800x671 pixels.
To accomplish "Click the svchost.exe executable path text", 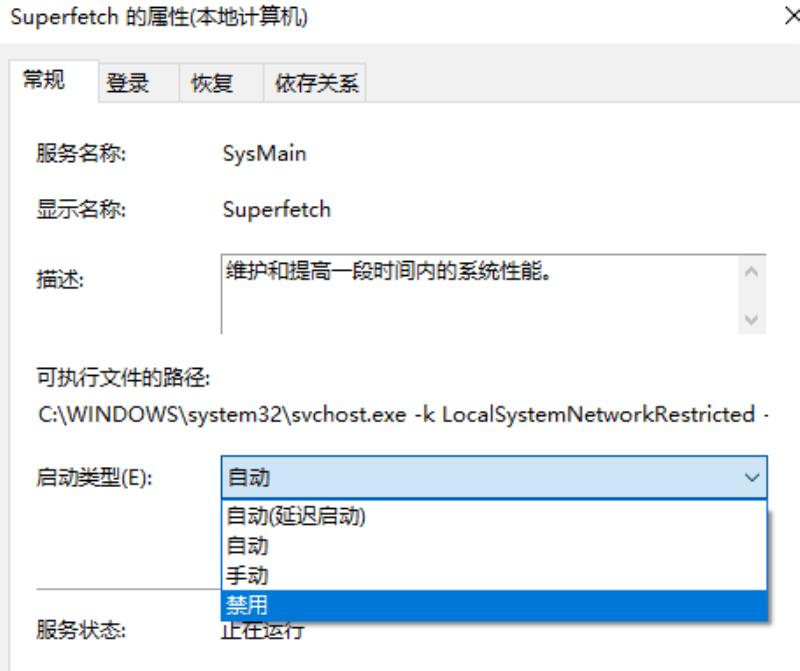I will pyautogui.click(x=403, y=414).
